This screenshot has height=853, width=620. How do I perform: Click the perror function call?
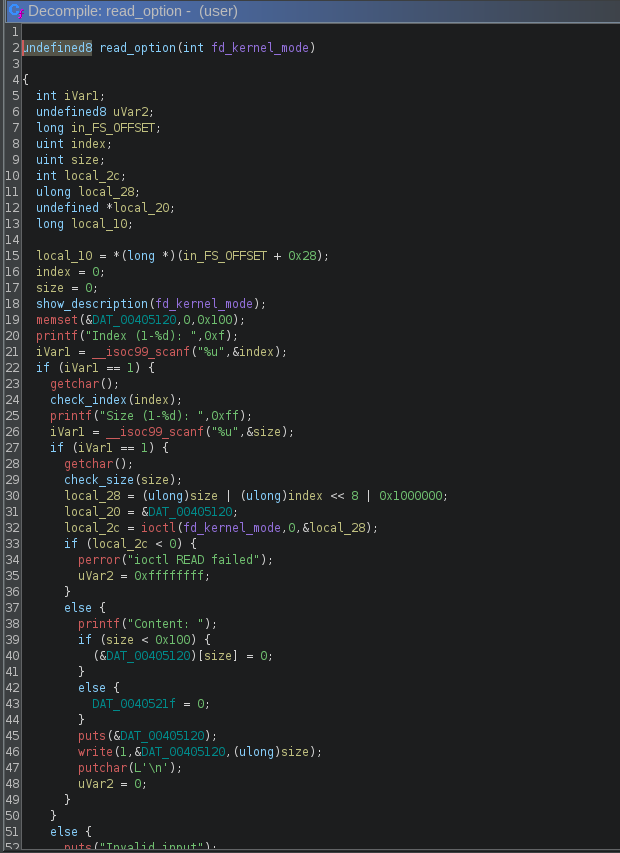[99, 560]
